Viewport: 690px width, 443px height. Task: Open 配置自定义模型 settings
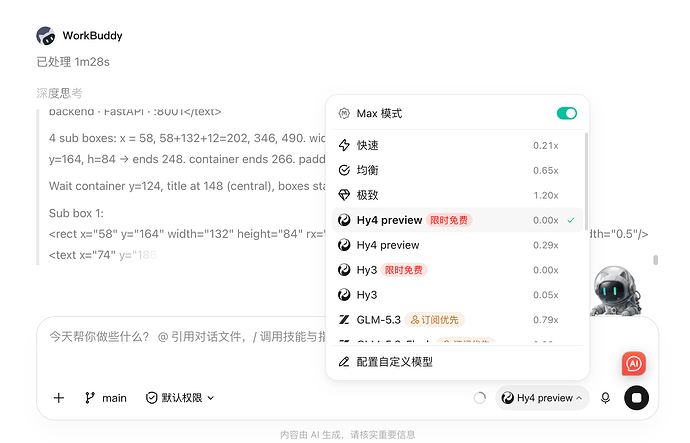[x=457, y=362]
